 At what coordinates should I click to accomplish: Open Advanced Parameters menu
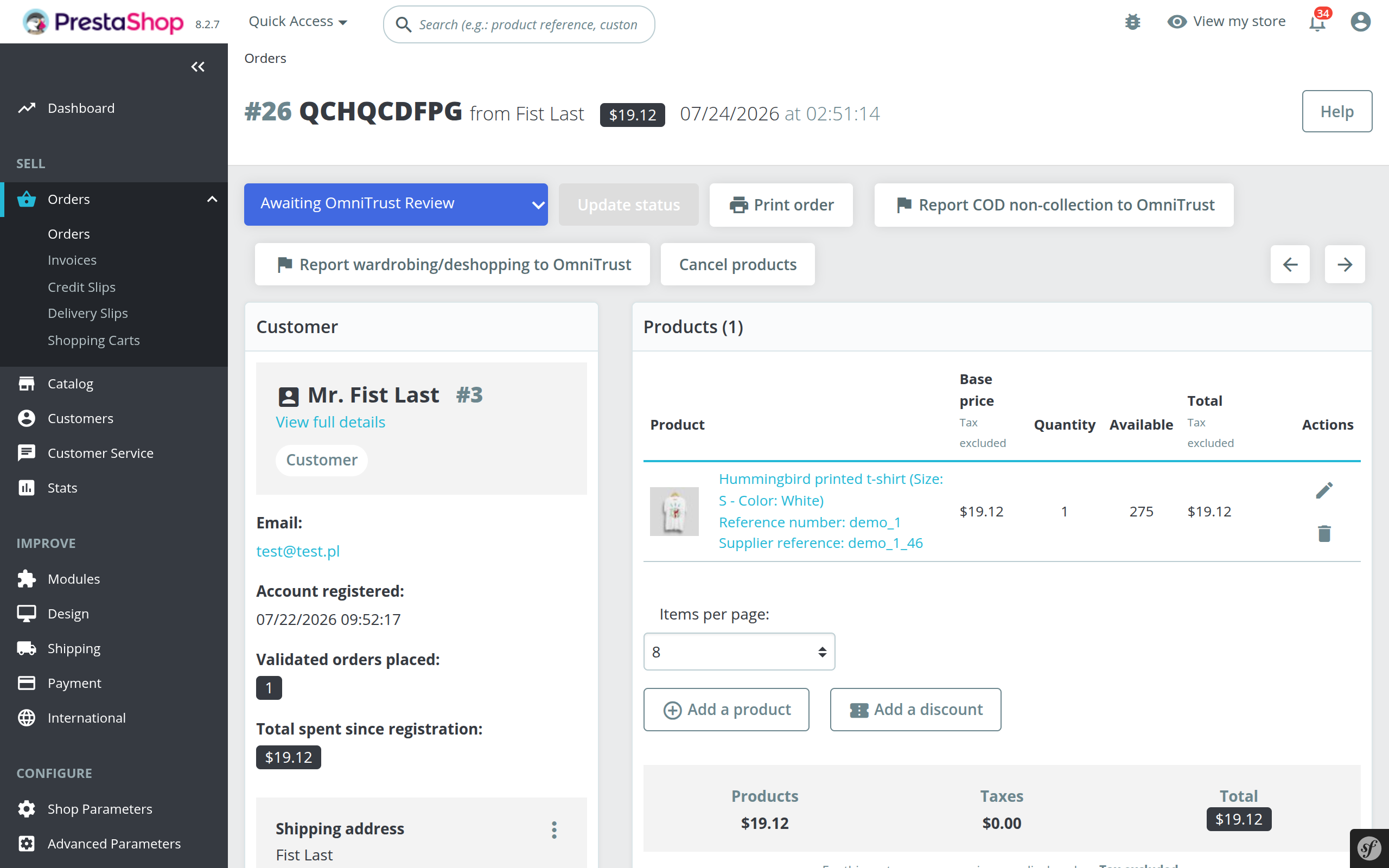[113, 843]
